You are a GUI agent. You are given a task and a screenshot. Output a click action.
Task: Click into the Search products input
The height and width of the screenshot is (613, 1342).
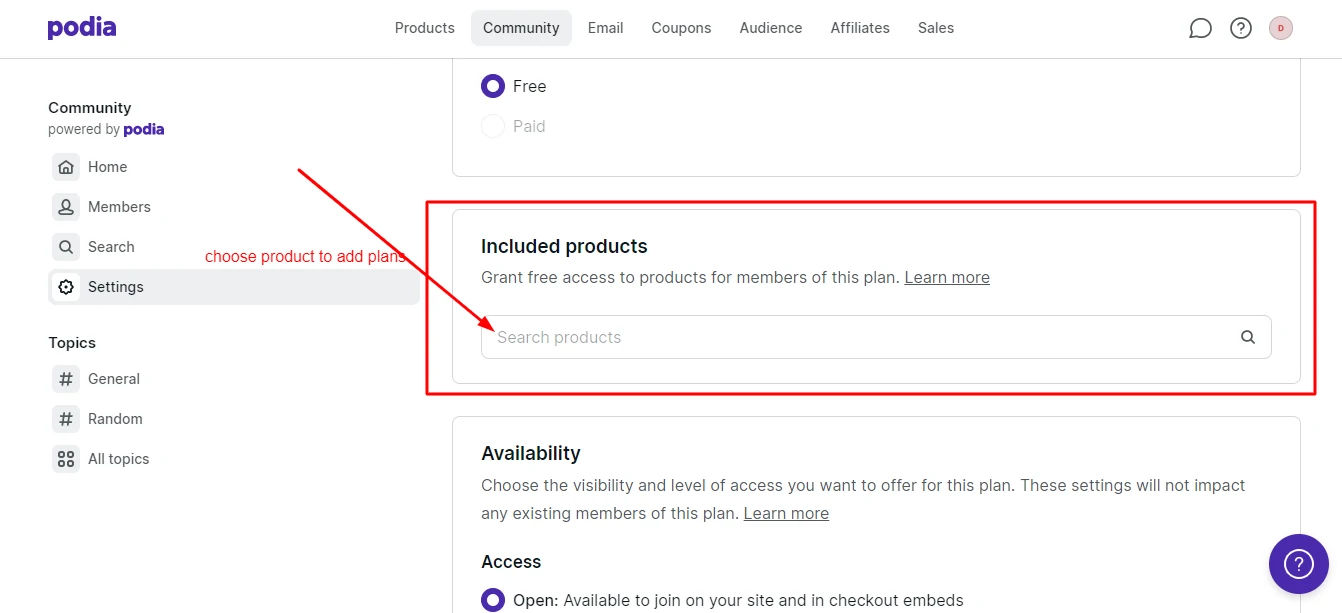[x=876, y=337]
